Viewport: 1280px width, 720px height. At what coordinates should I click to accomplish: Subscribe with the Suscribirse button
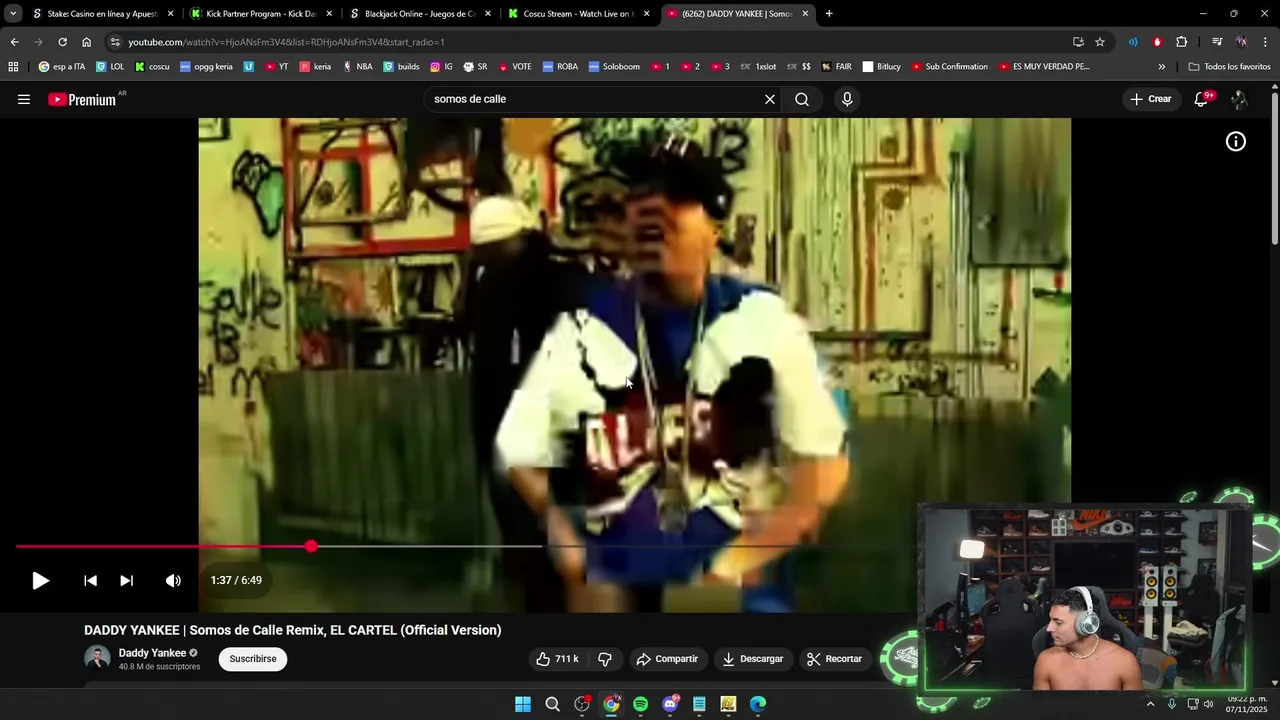coord(253,659)
